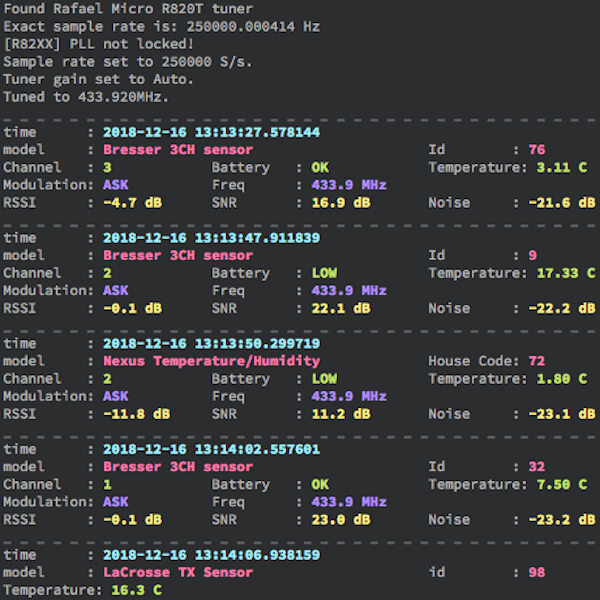Click RSSI value '-4.7 dB'

point(132,203)
